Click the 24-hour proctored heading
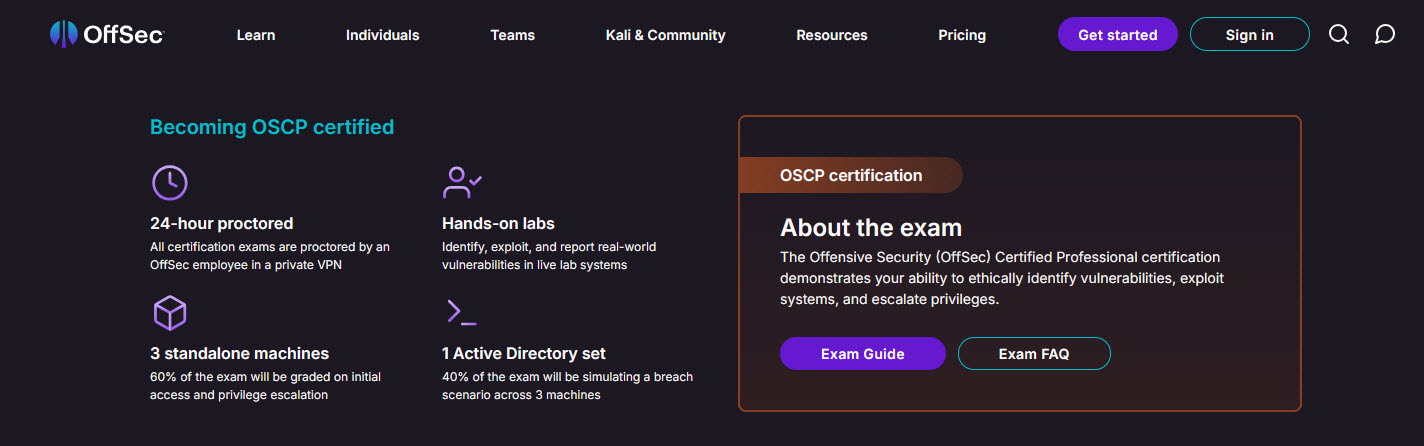 coord(222,223)
